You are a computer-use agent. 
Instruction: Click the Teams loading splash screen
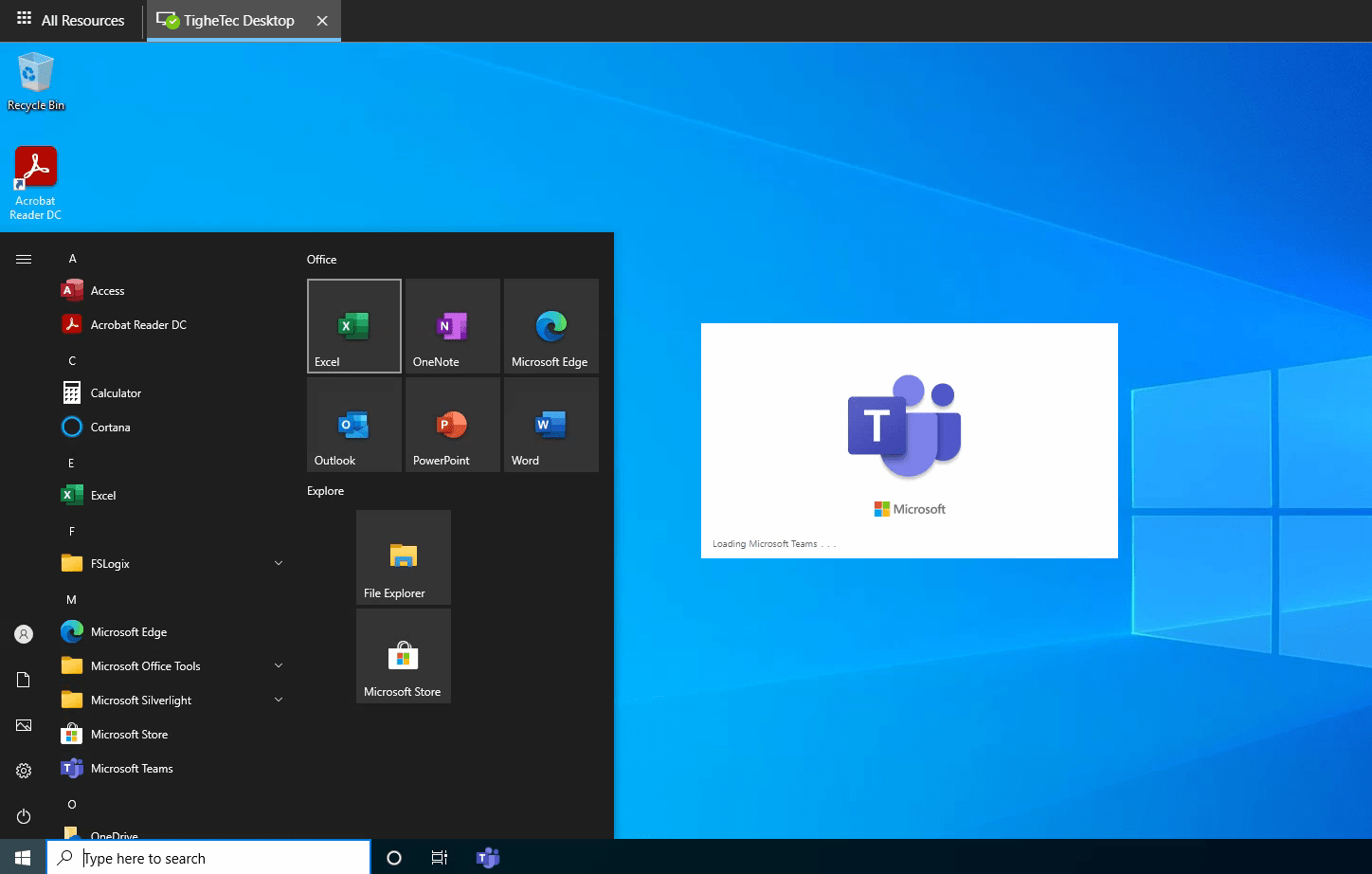click(x=910, y=441)
